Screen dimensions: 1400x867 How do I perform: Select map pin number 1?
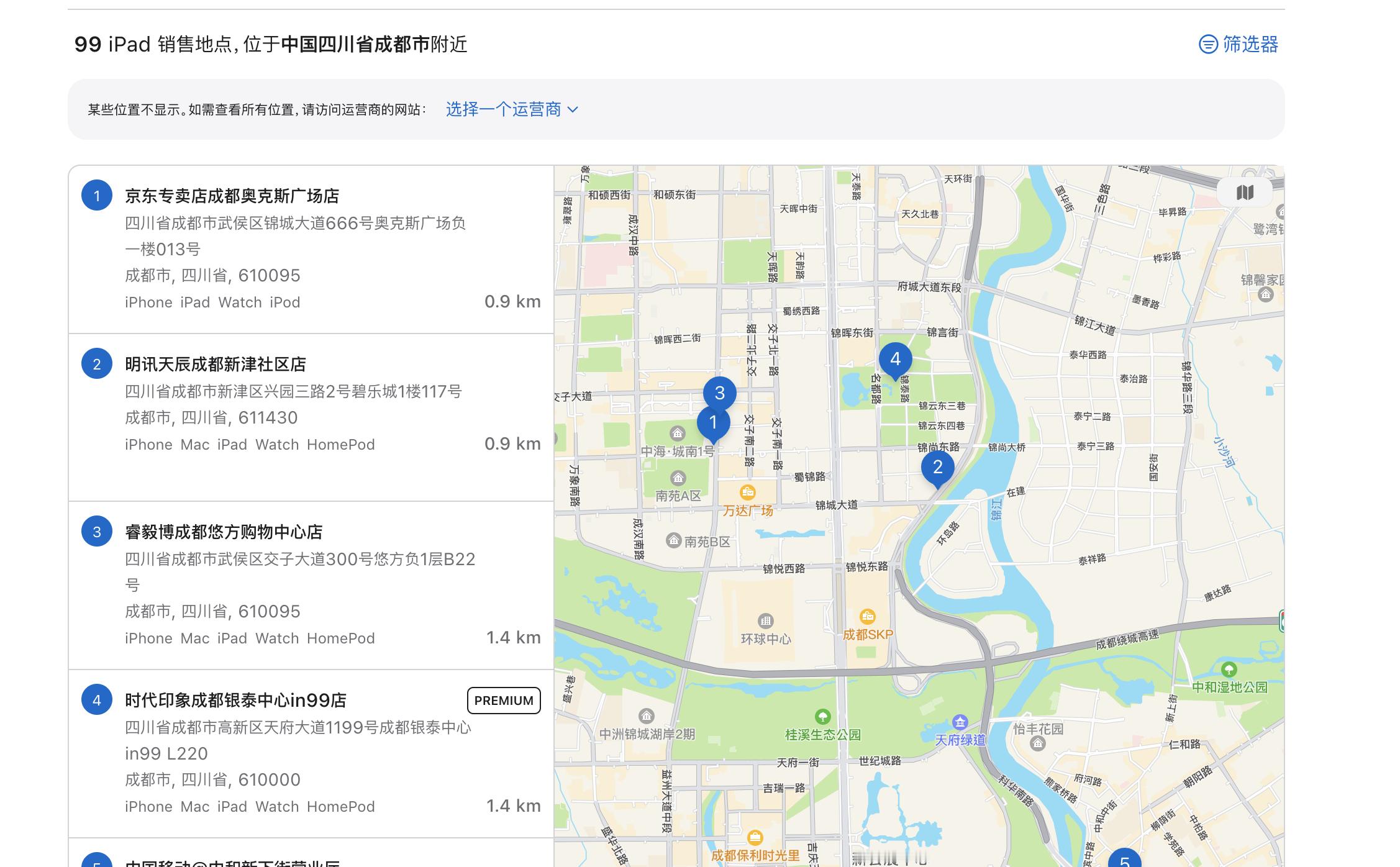click(x=713, y=424)
